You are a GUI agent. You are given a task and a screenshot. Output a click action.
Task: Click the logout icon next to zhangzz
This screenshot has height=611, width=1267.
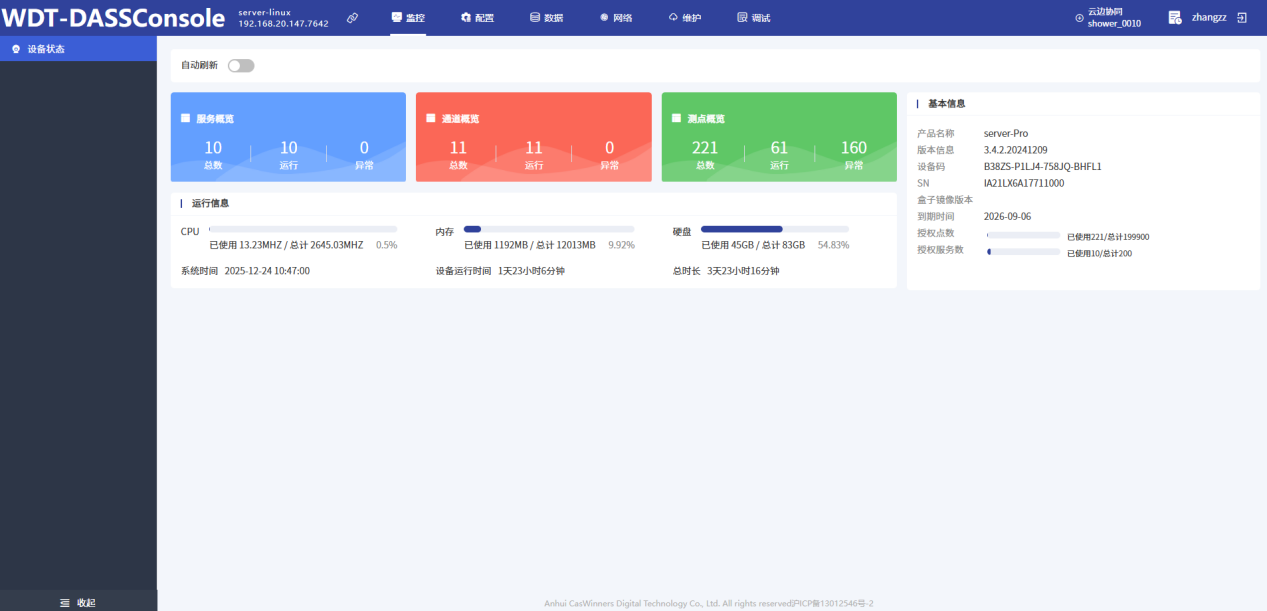[x=1242, y=18]
